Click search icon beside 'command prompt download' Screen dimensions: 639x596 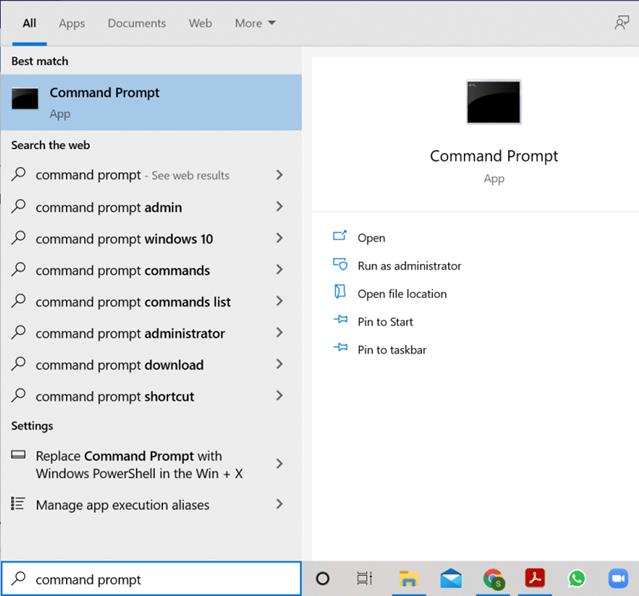tap(18, 364)
